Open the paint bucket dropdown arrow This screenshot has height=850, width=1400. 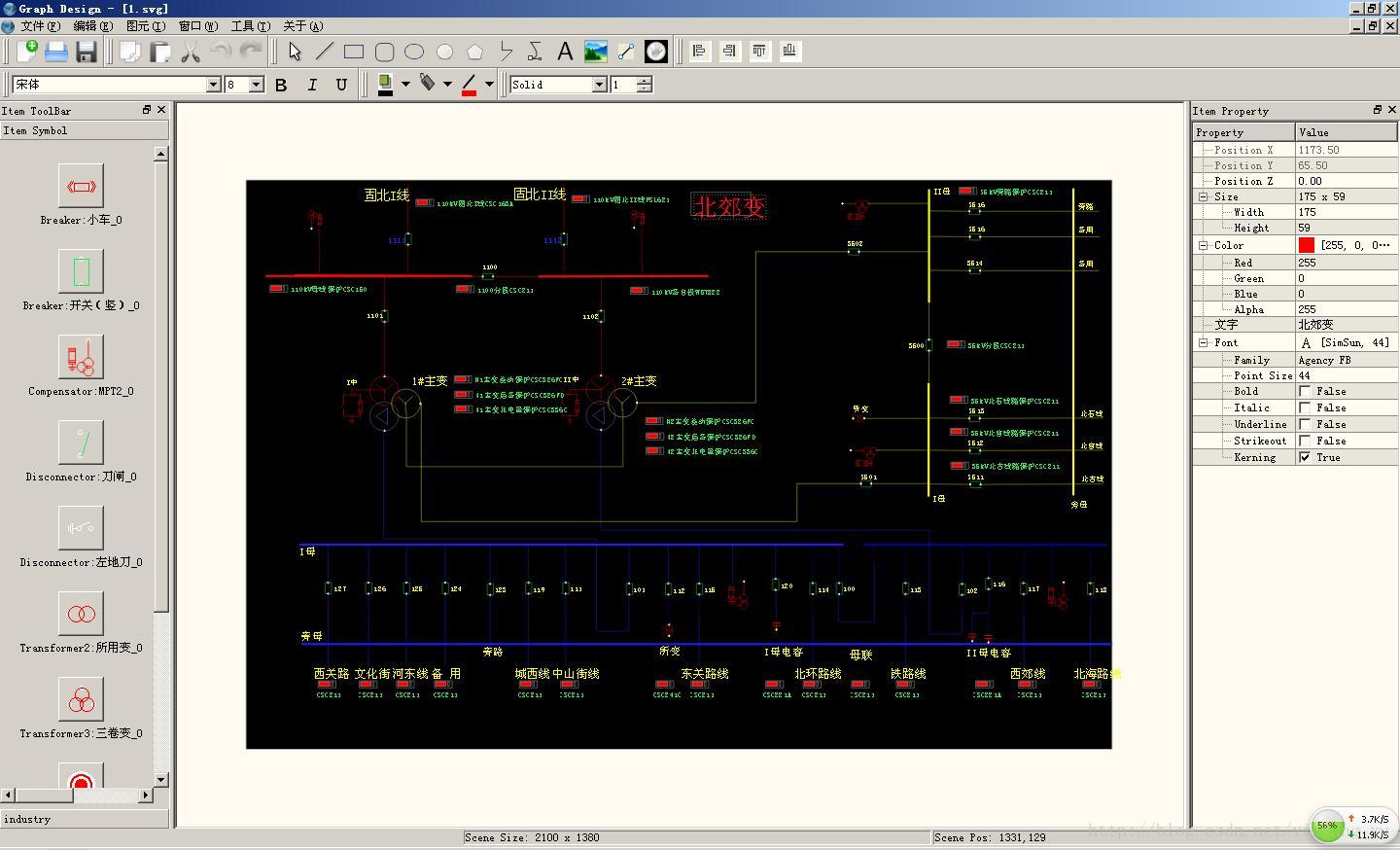point(447,85)
